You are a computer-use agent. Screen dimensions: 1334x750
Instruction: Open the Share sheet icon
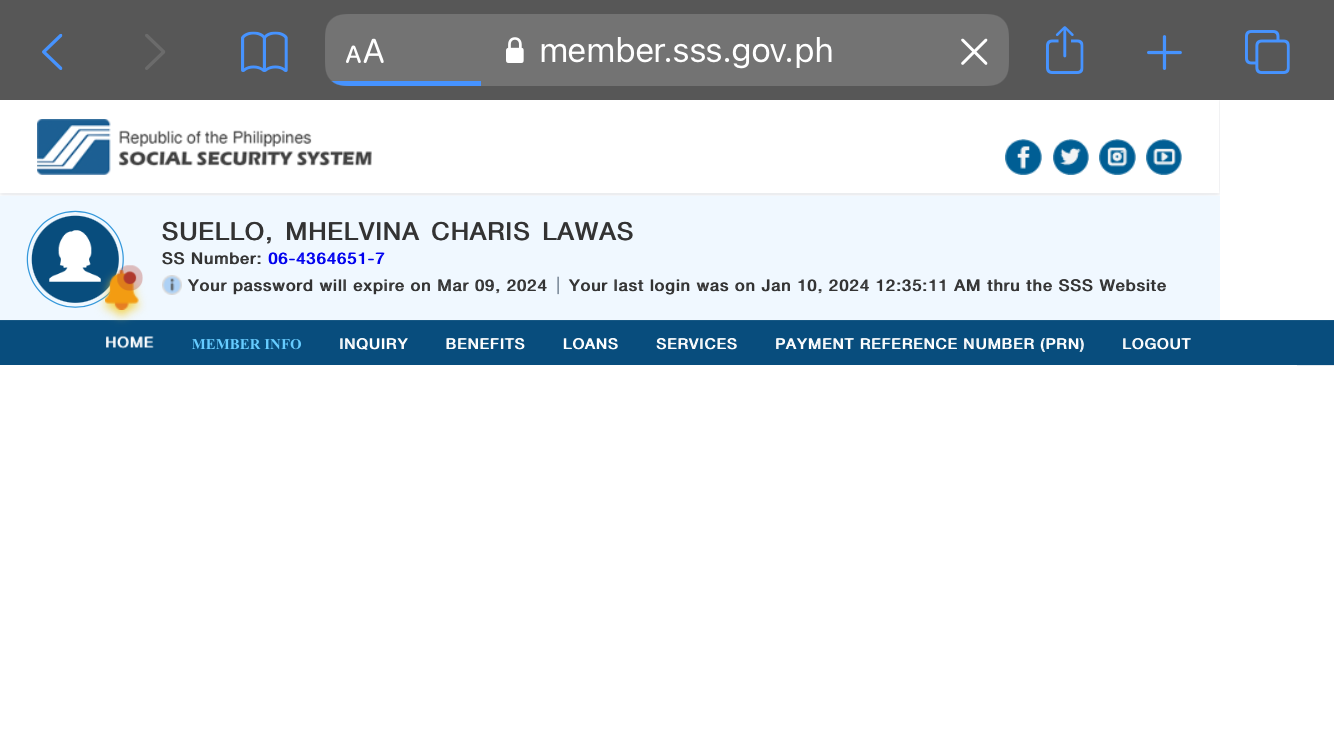click(x=1064, y=51)
